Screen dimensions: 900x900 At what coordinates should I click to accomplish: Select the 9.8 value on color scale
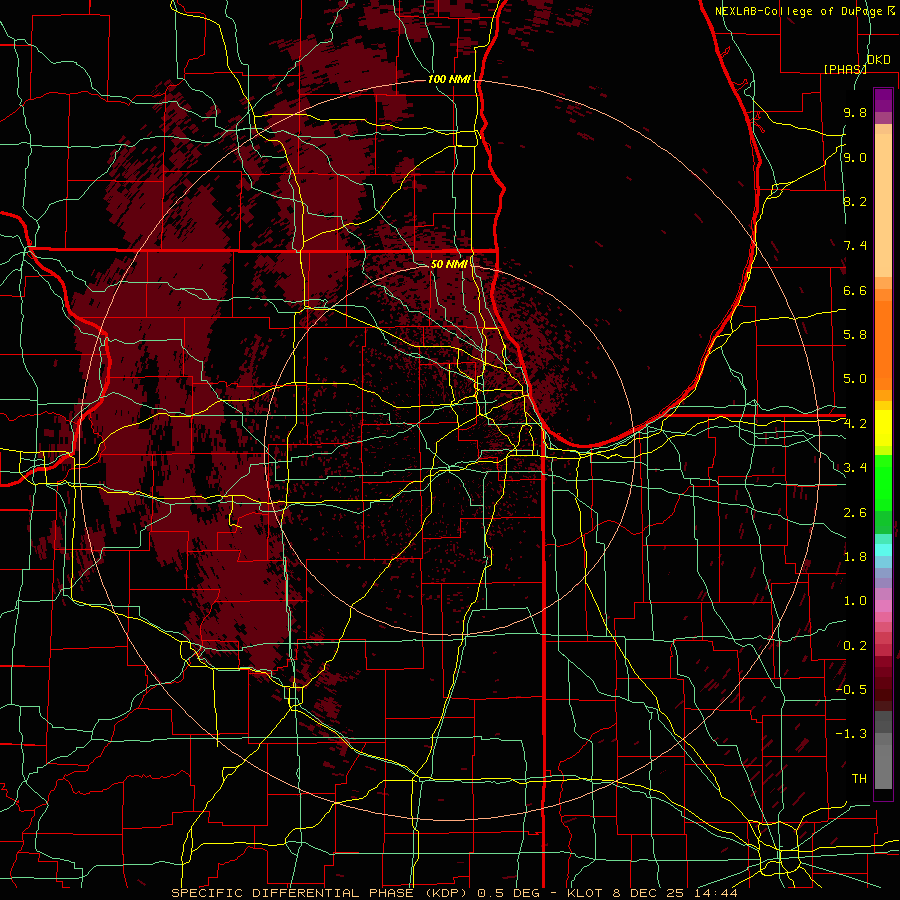(x=855, y=112)
